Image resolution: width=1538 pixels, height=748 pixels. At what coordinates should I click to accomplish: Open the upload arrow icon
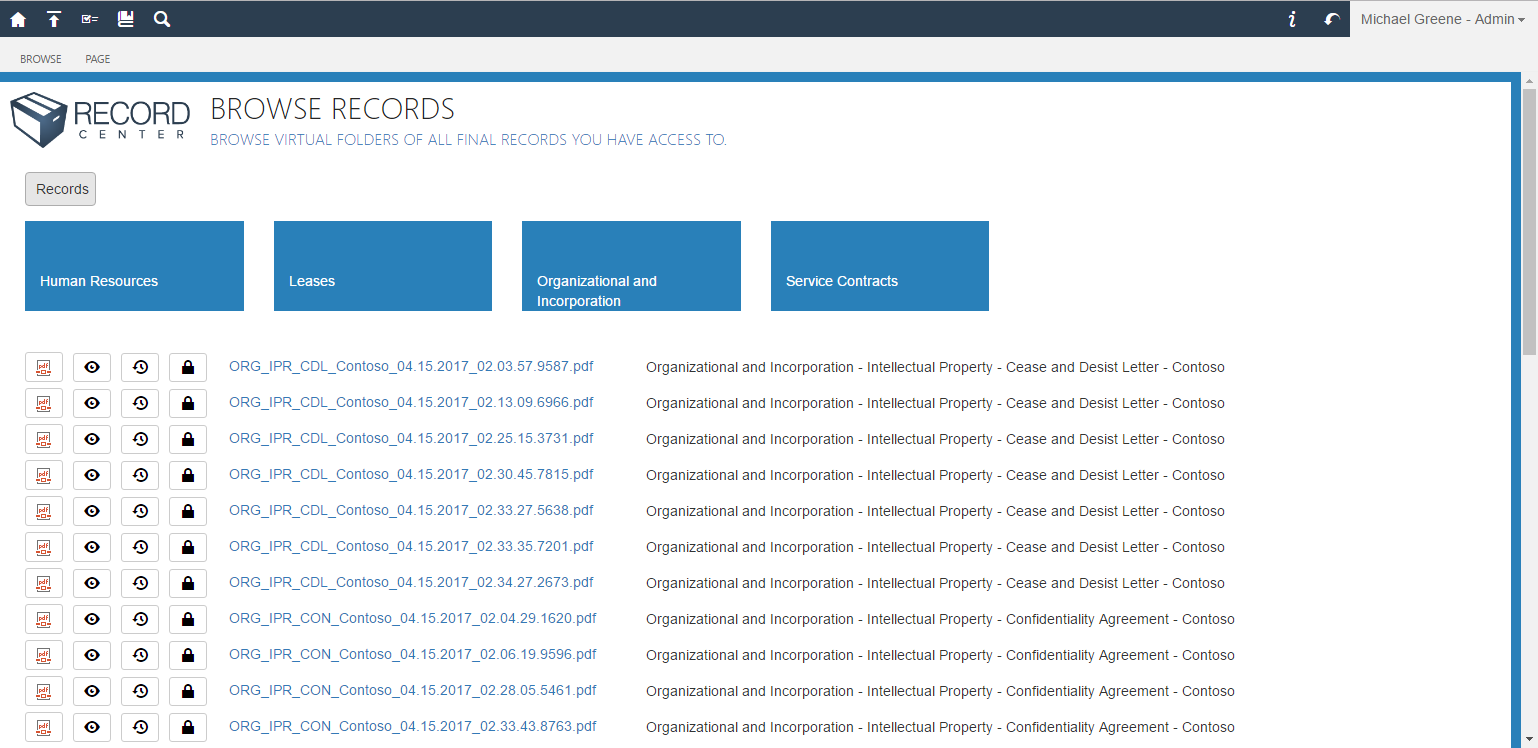point(54,19)
